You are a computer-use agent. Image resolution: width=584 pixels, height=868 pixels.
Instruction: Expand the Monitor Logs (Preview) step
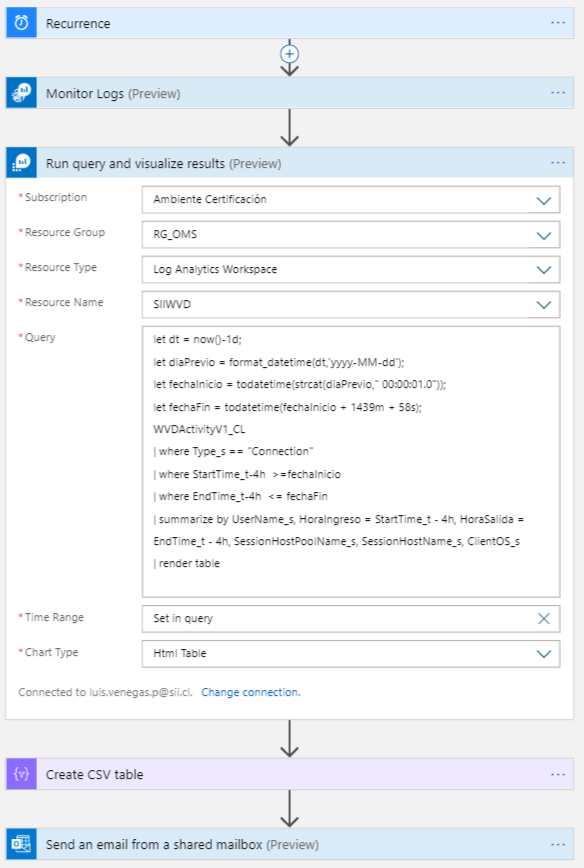290,93
